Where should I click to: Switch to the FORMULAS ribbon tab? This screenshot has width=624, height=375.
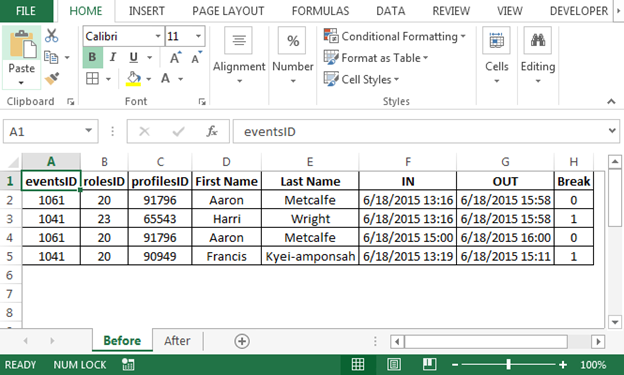(320, 11)
